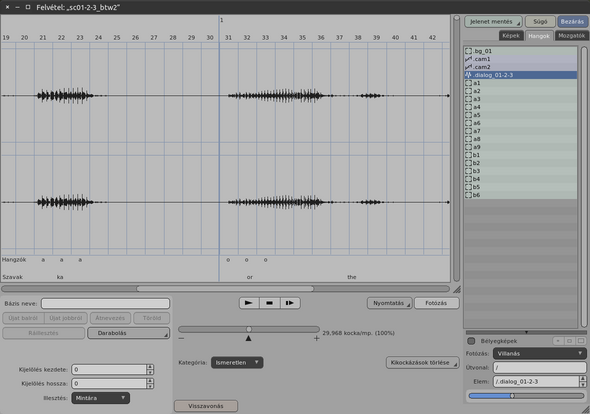Click the Útvonal path input field
The width and height of the screenshot is (590, 414).
pyautogui.click(x=540, y=367)
